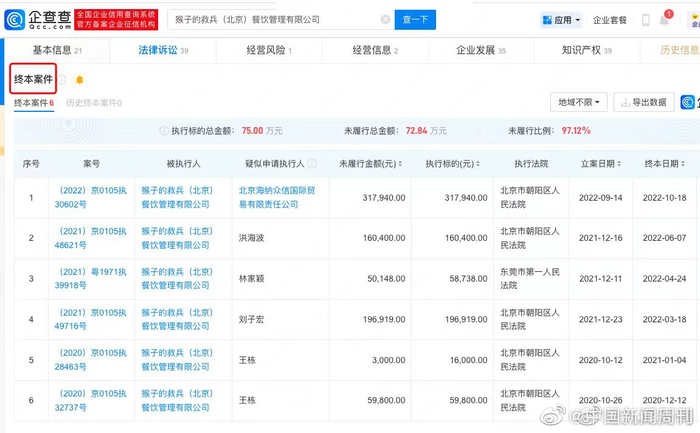Viewport: 700px width, 433px height.
Task: Clear the search box with the X icon
Action: pos(386,20)
